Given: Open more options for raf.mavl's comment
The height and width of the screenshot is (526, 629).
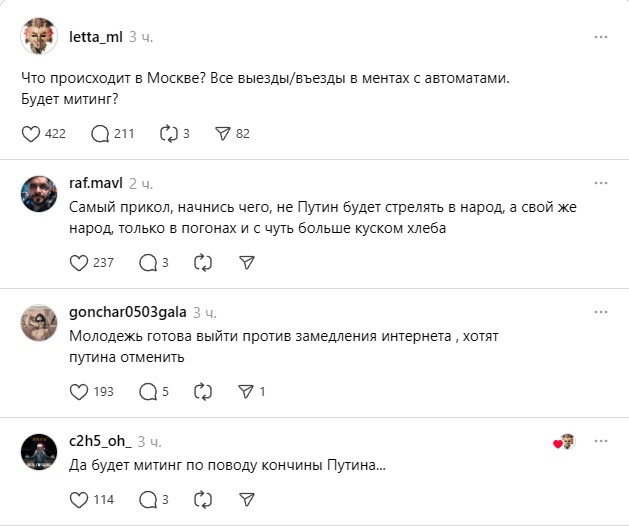Looking at the screenshot, I should (x=600, y=184).
